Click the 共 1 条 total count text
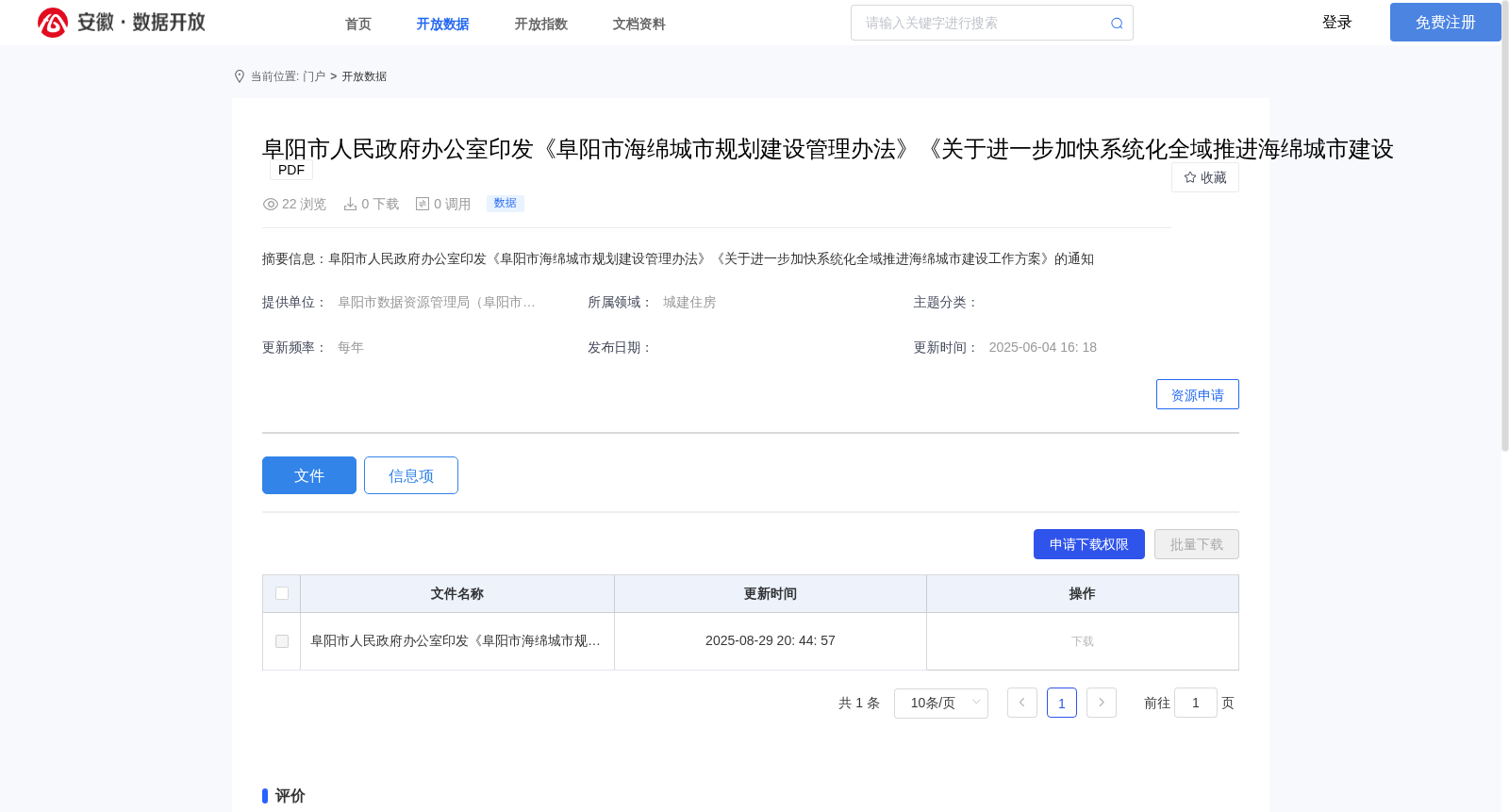 859,704
